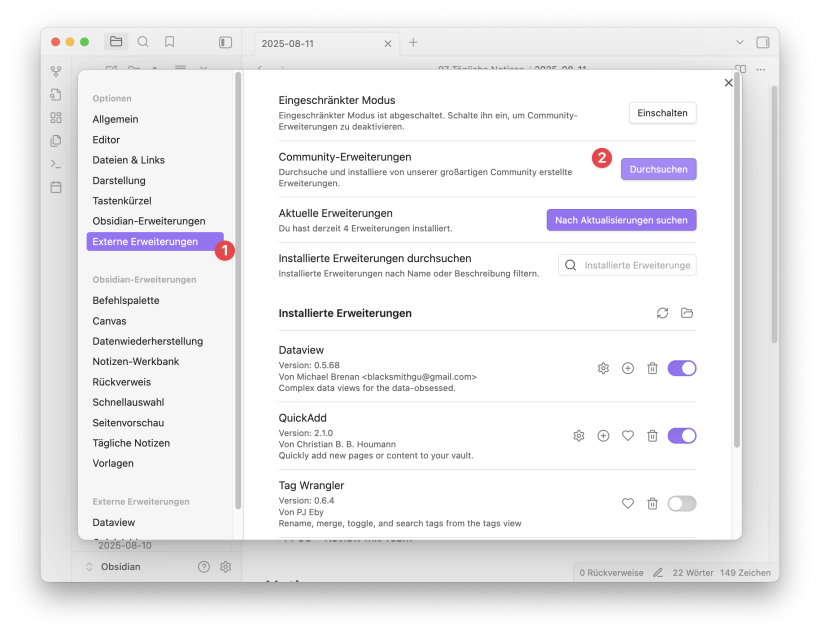Click the settings content scrollbar
The width and height of the screenshot is (820, 635).
(737, 262)
